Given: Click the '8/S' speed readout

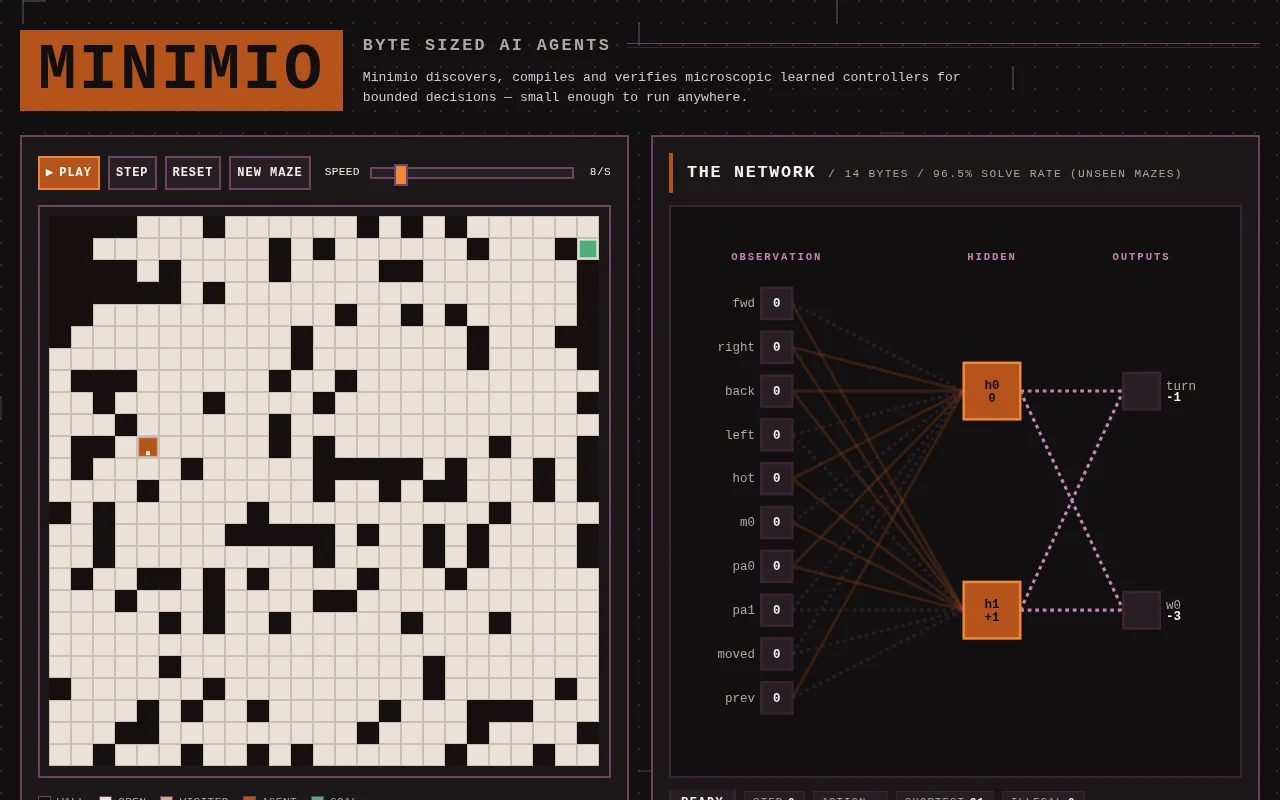Looking at the screenshot, I should (600, 172).
